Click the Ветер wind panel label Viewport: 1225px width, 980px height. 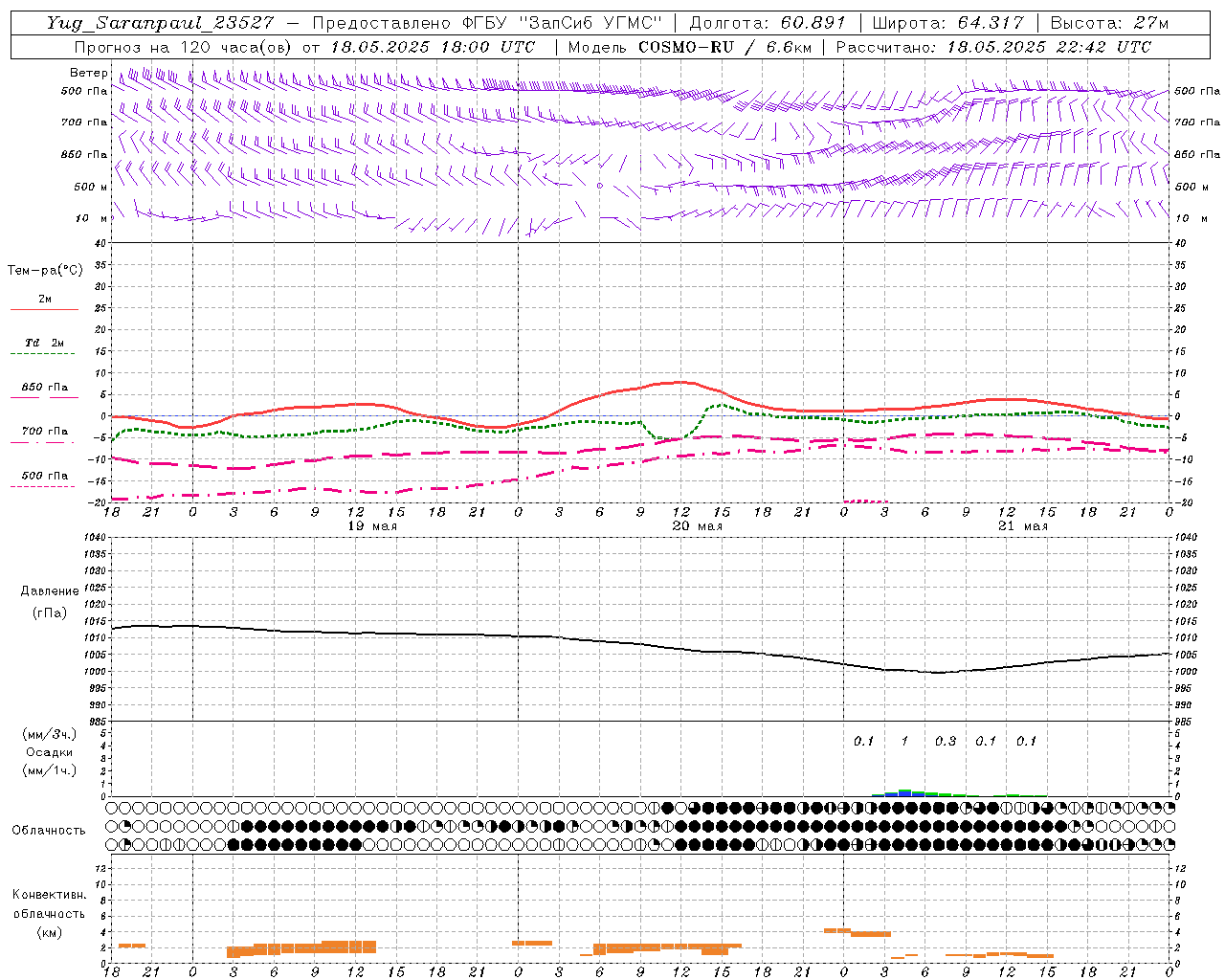click(x=89, y=73)
